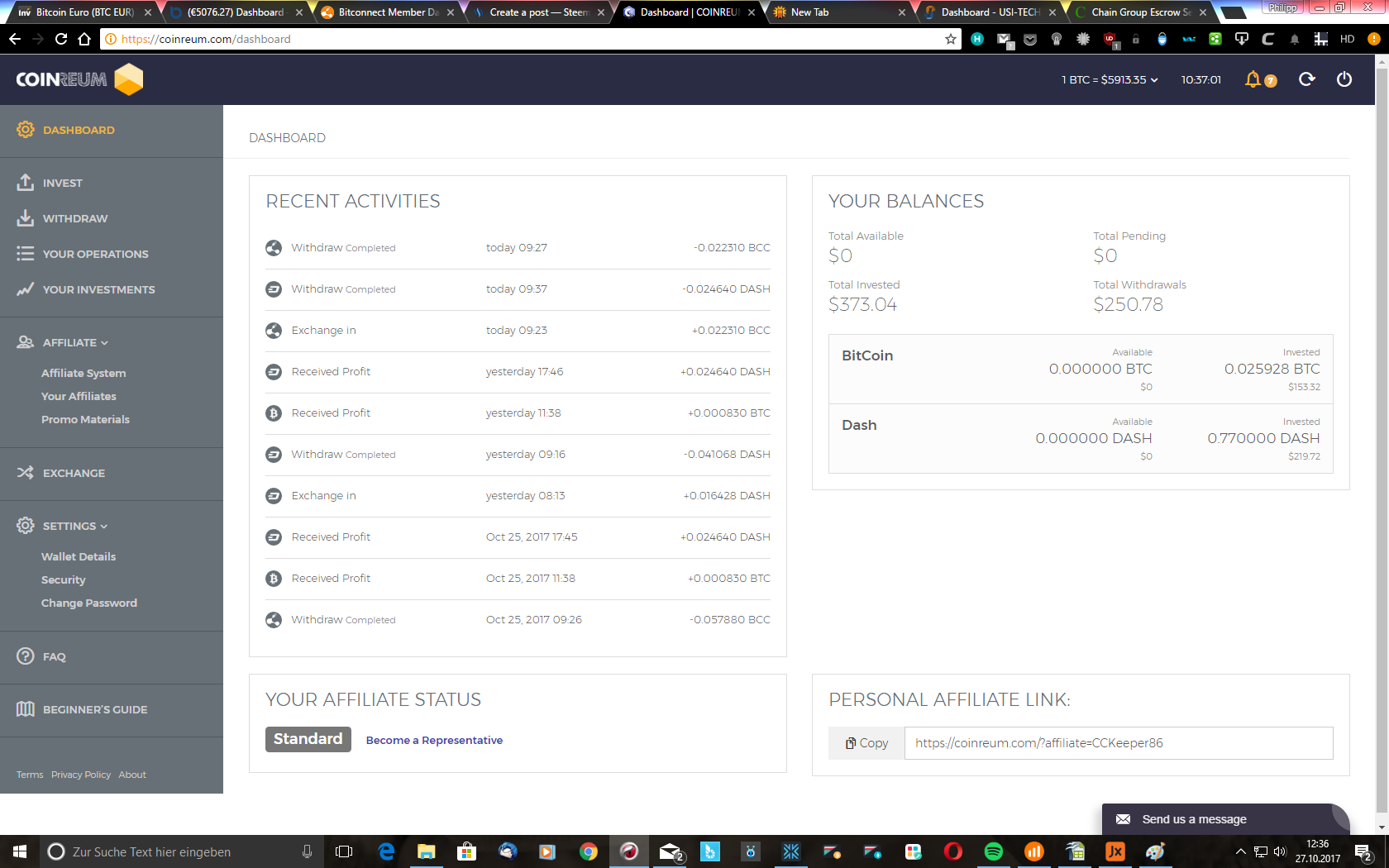Switch to the Bitconnect Member browser tab

[x=387, y=12]
